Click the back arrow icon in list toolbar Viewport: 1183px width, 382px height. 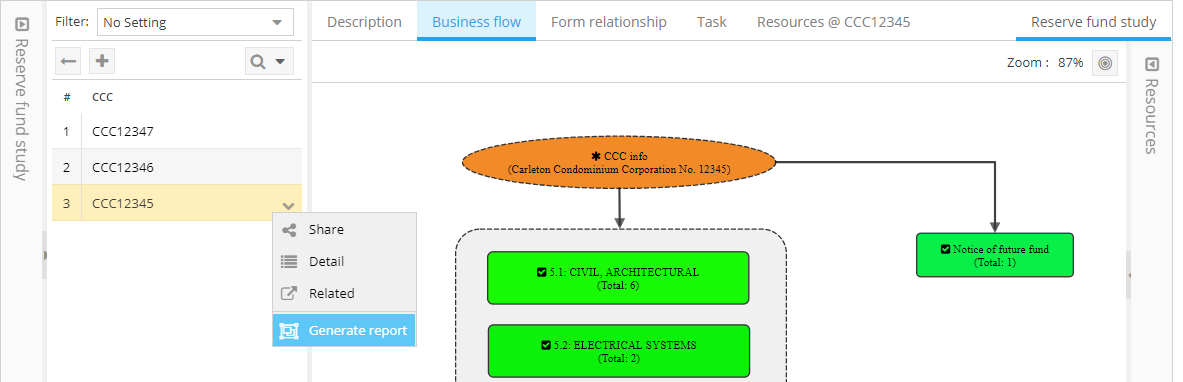(69, 61)
